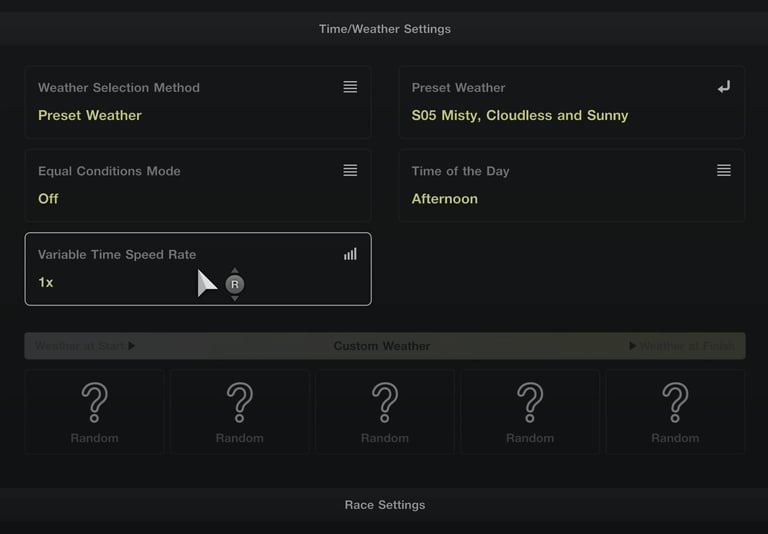Click the bars icon in Variable Time Speed Rate
768x534 pixels.
click(350, 254)
